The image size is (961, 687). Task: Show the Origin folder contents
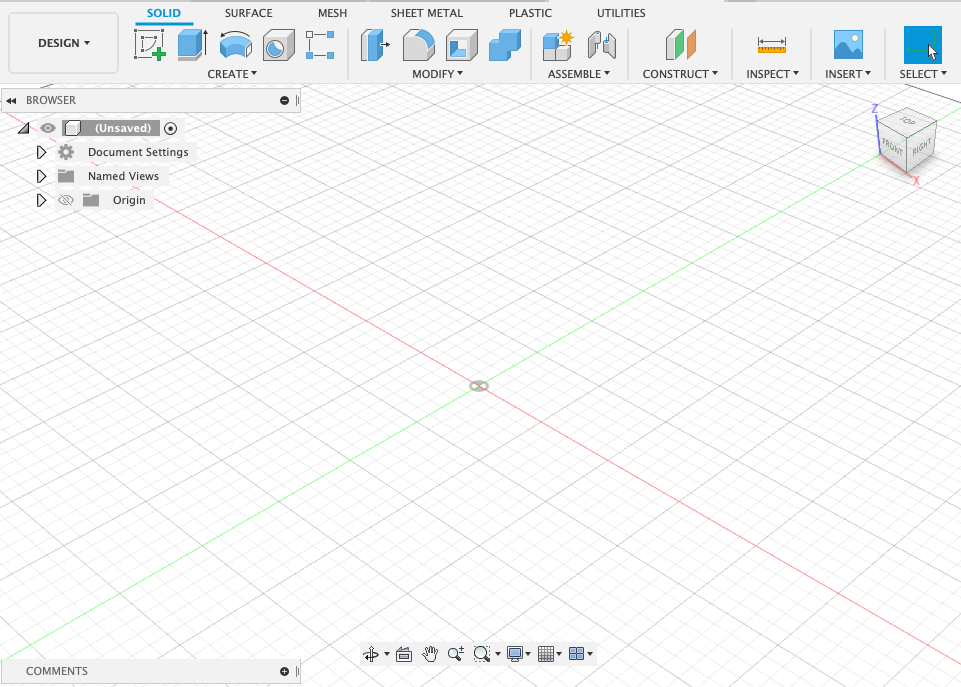pos(41,199)
